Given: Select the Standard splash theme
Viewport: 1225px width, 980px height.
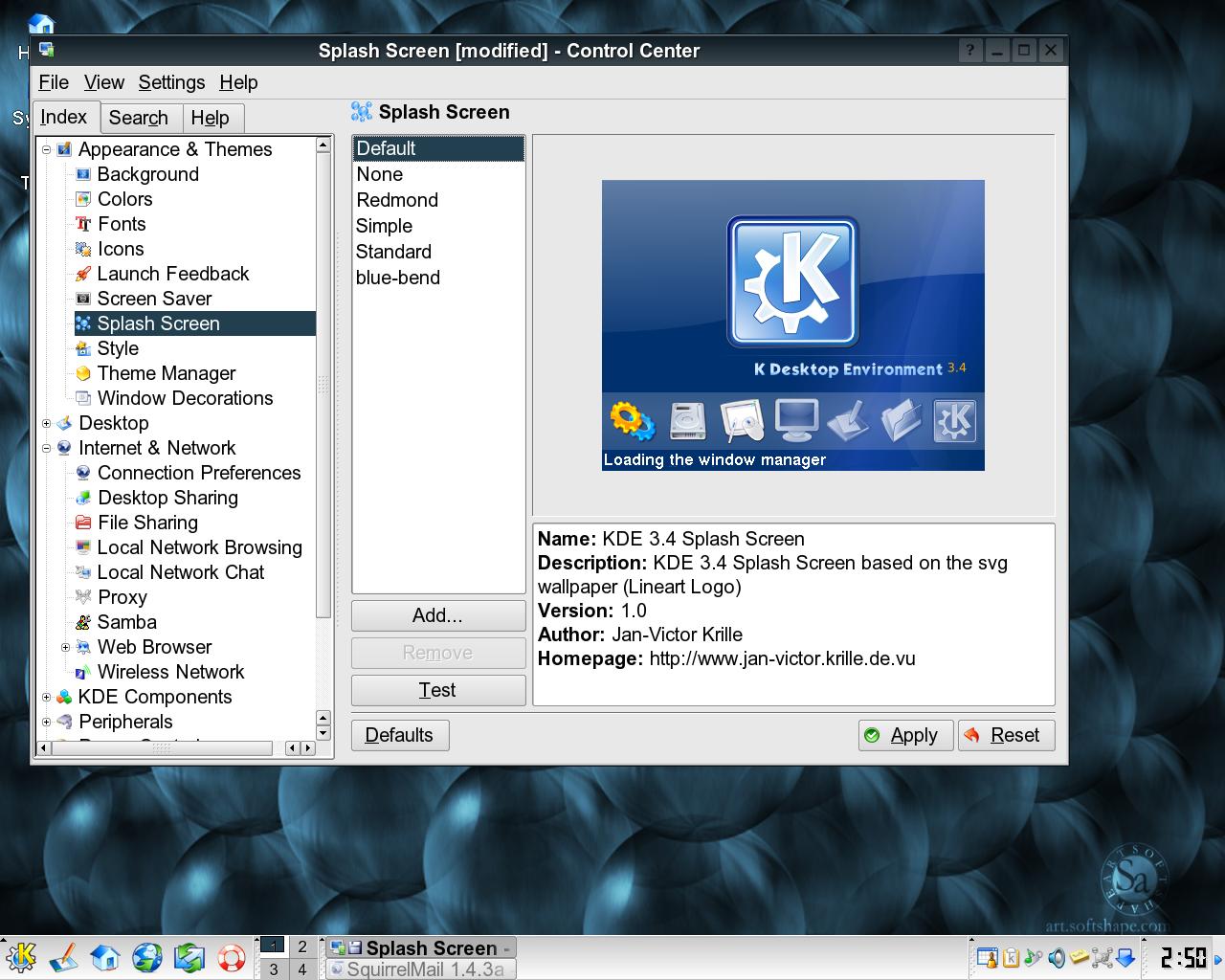Looking at the screenshot, I should (x=438, y=252).
